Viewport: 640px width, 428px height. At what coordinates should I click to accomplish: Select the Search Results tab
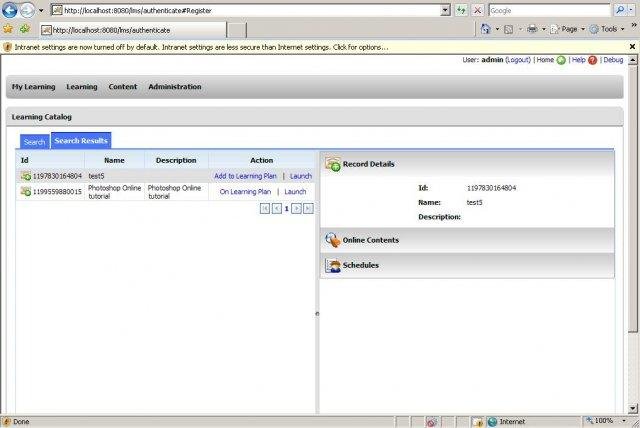[81, 141]
